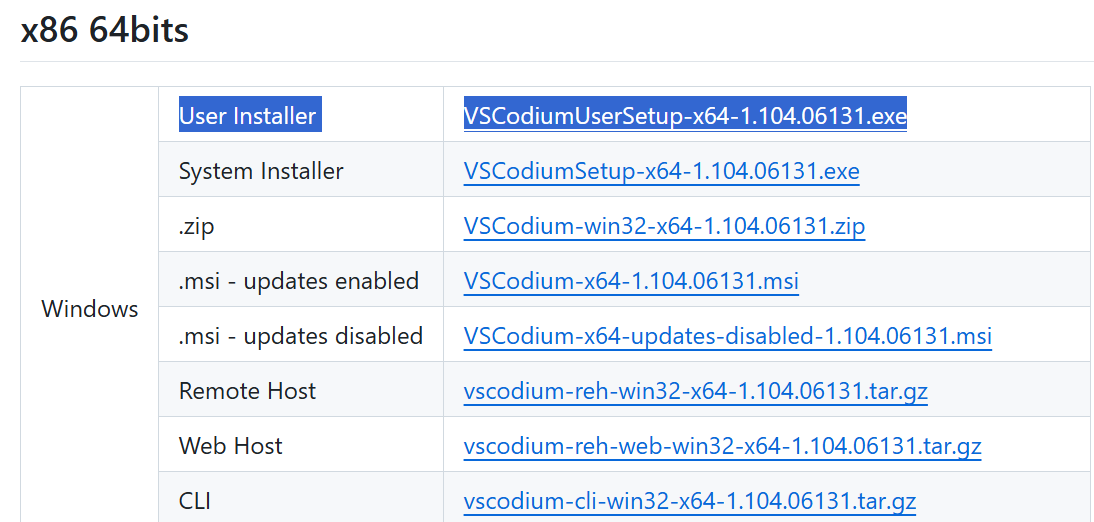Click the .zip row label
The height and width of the screenshot is (522, 1094).
[x=196, y=226]
